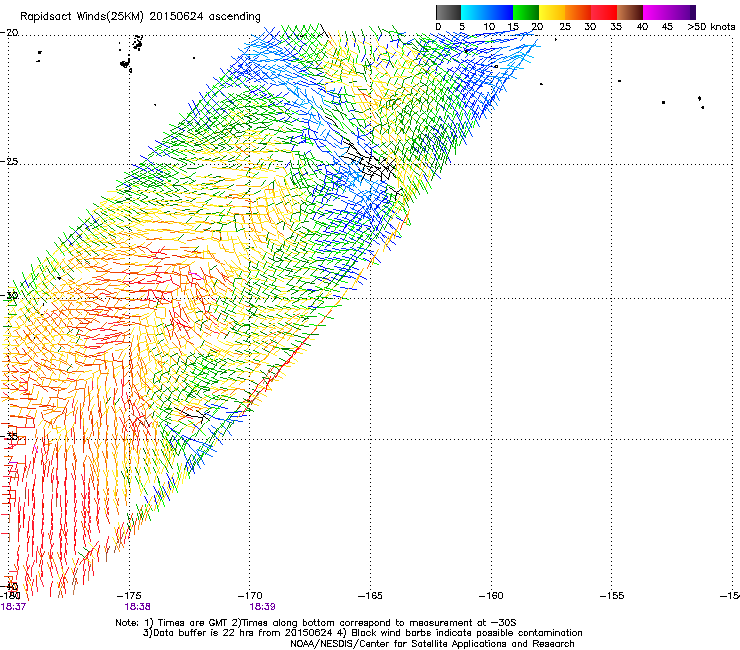The height and width of the screenshot is (650, 740).
Task: Click the -160 longitude axis label
Action: [x=491, y=596]
